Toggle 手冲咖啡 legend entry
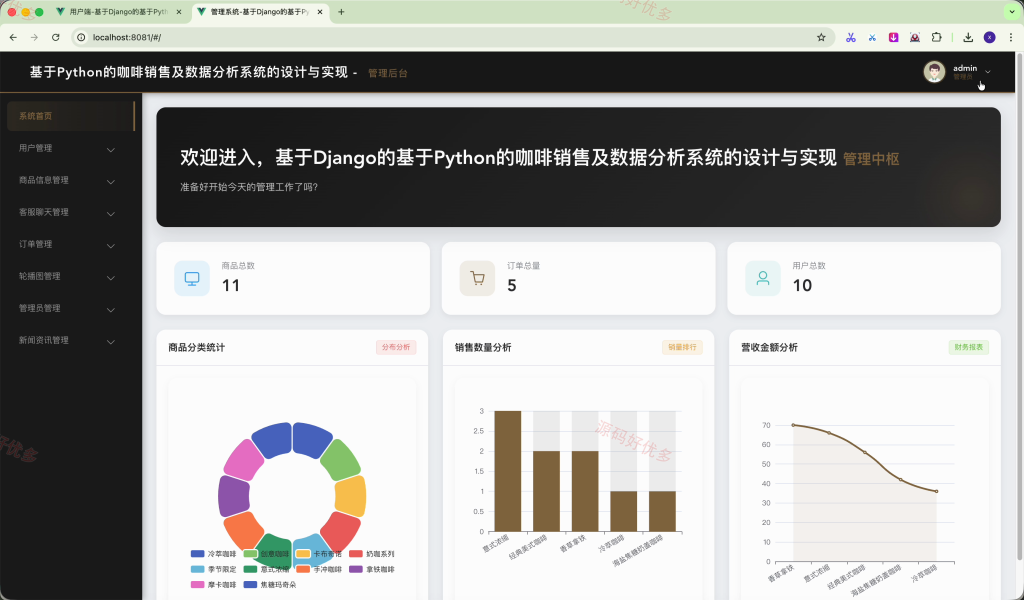 click(x=319, y=569)
